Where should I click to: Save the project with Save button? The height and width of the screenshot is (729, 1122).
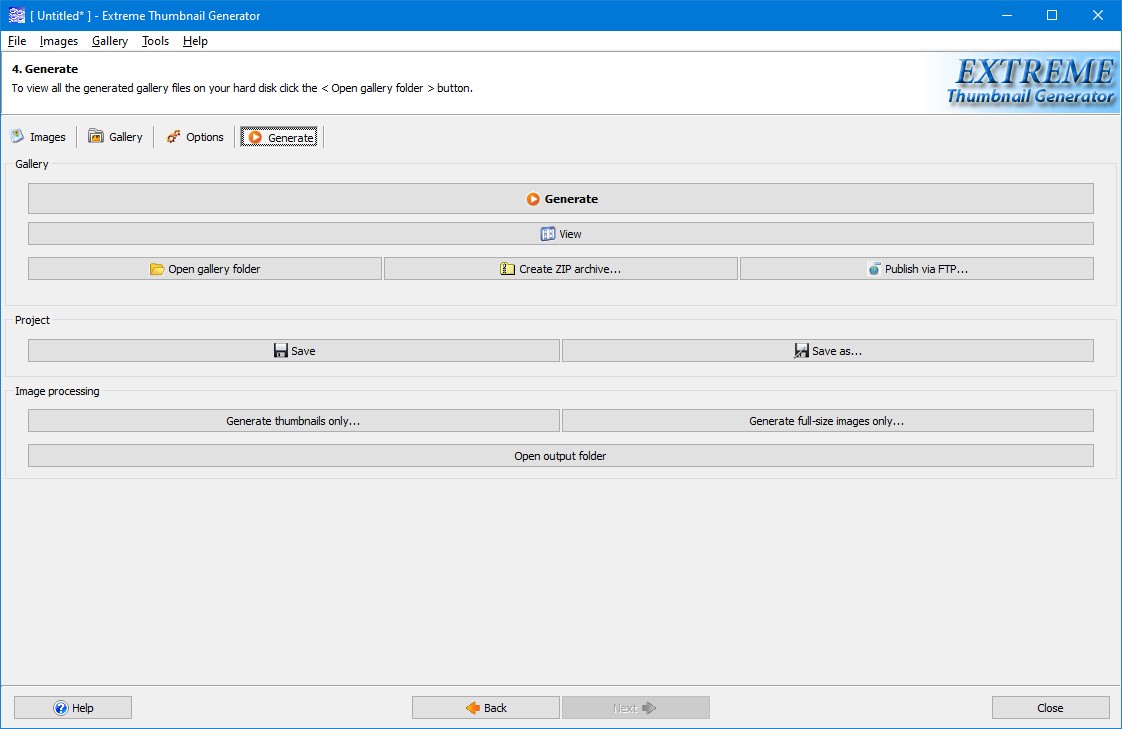293,351
